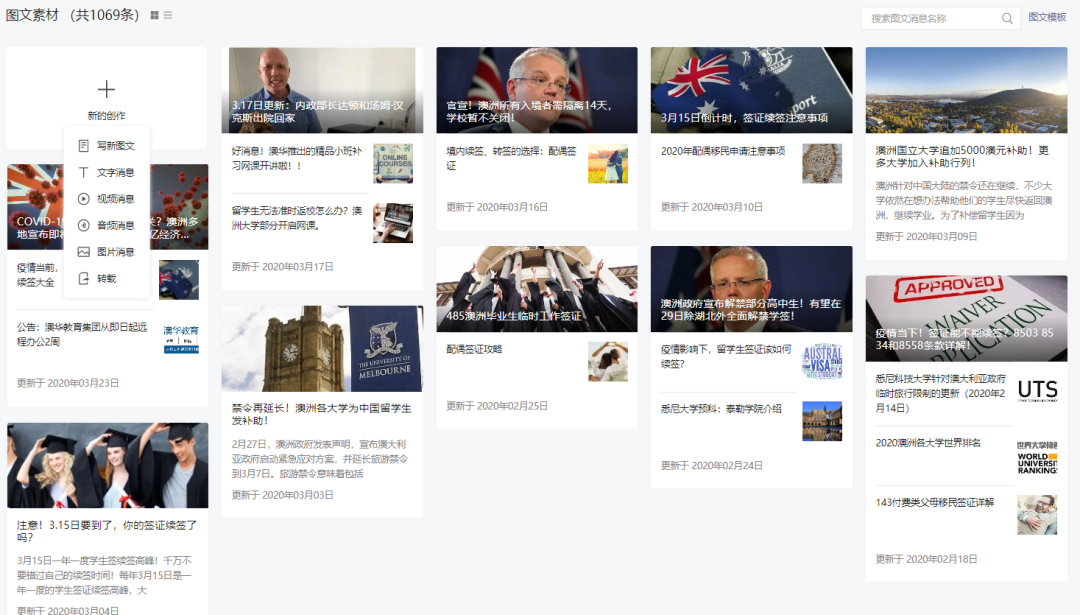Click the 转载 repost icon
1080x615 pixels.
83,278
